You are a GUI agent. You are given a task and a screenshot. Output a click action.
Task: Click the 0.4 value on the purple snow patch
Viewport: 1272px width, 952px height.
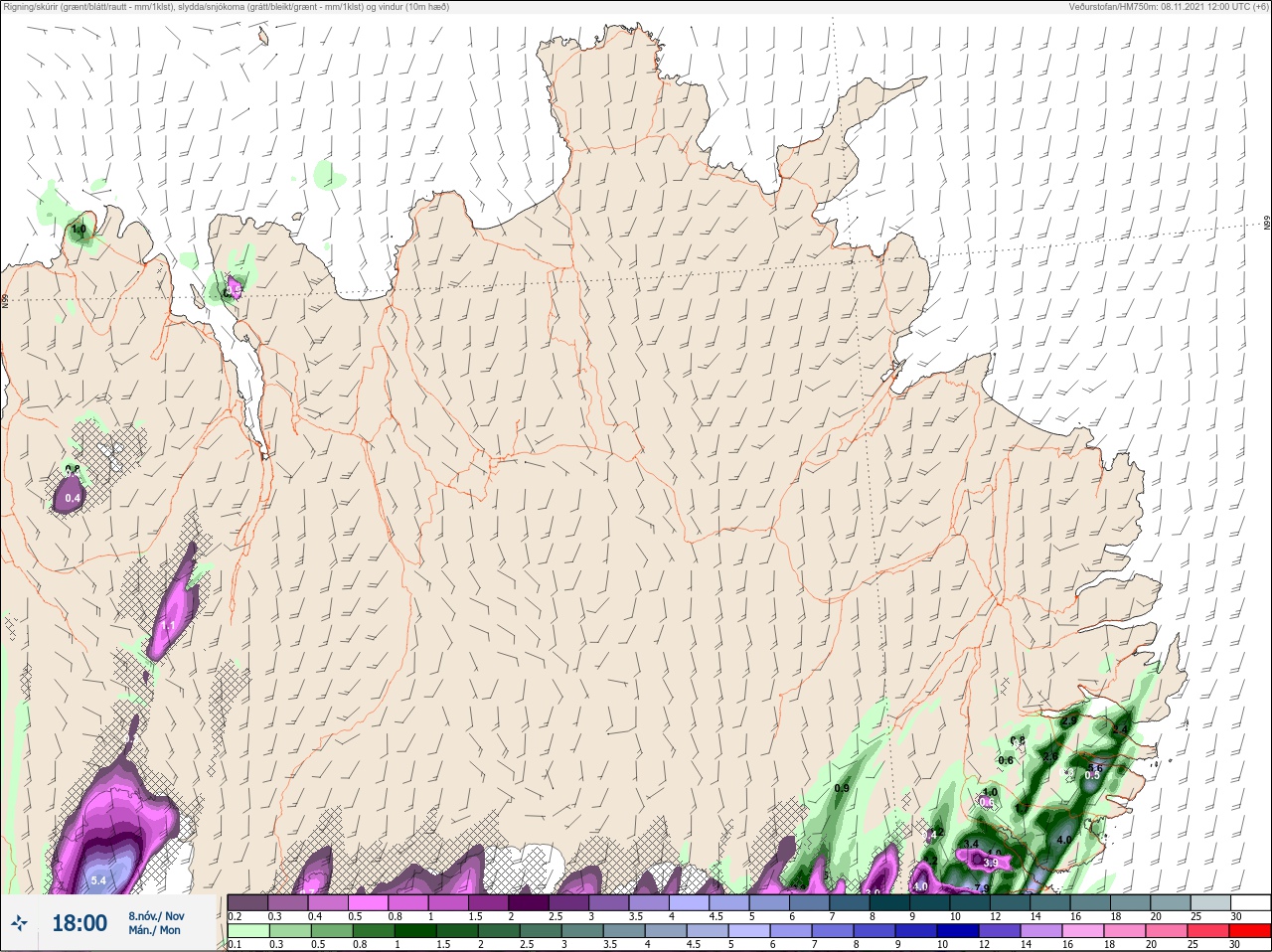pyautogui.click(x=73, y=498)
